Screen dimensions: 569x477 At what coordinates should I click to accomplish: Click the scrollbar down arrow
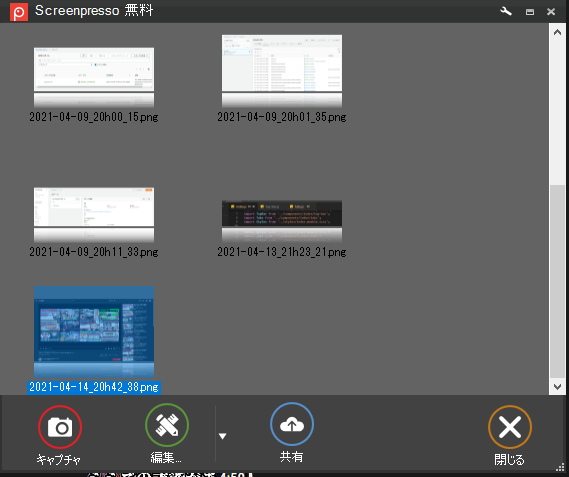(557, 387)
